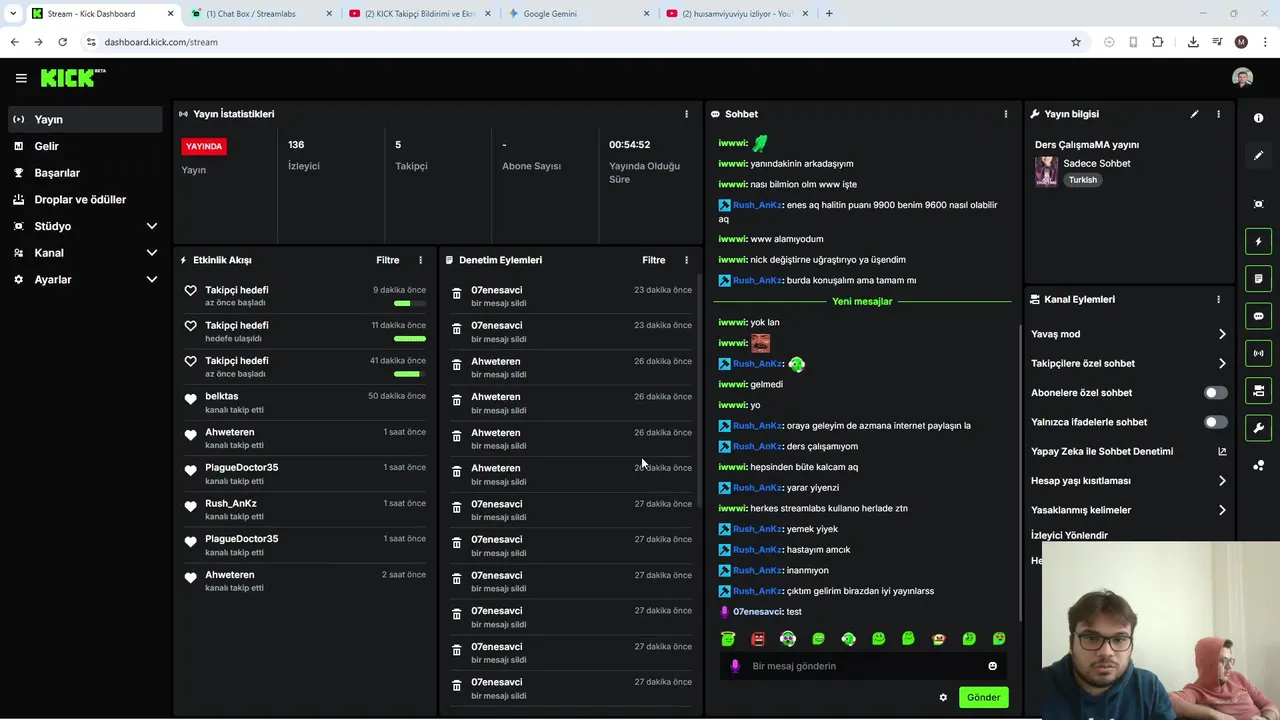Toggle the lightning activity feed widget icon

click(1258, 241)
